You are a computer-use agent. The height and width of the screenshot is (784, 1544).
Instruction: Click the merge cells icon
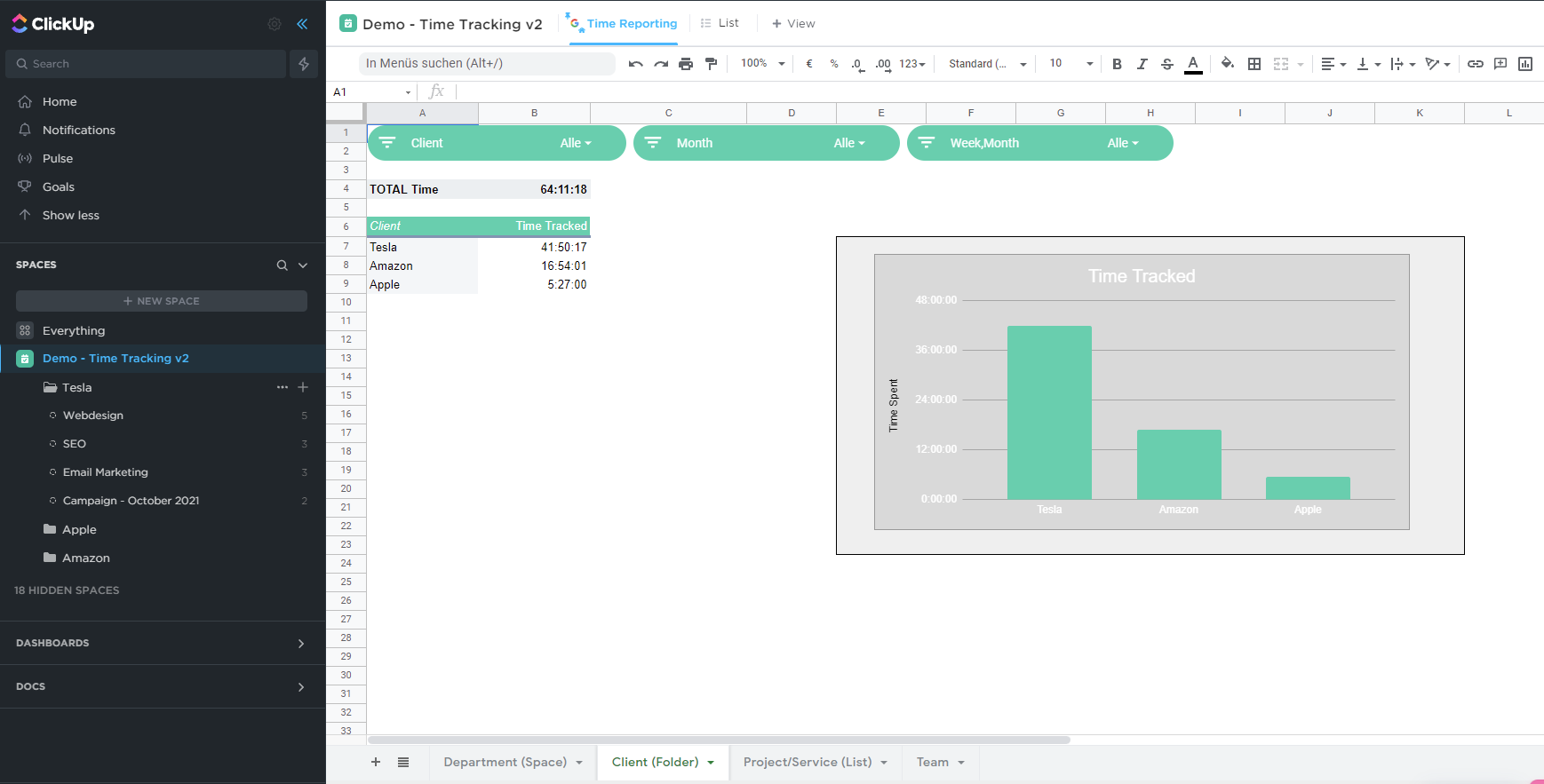click(1281, 64)
